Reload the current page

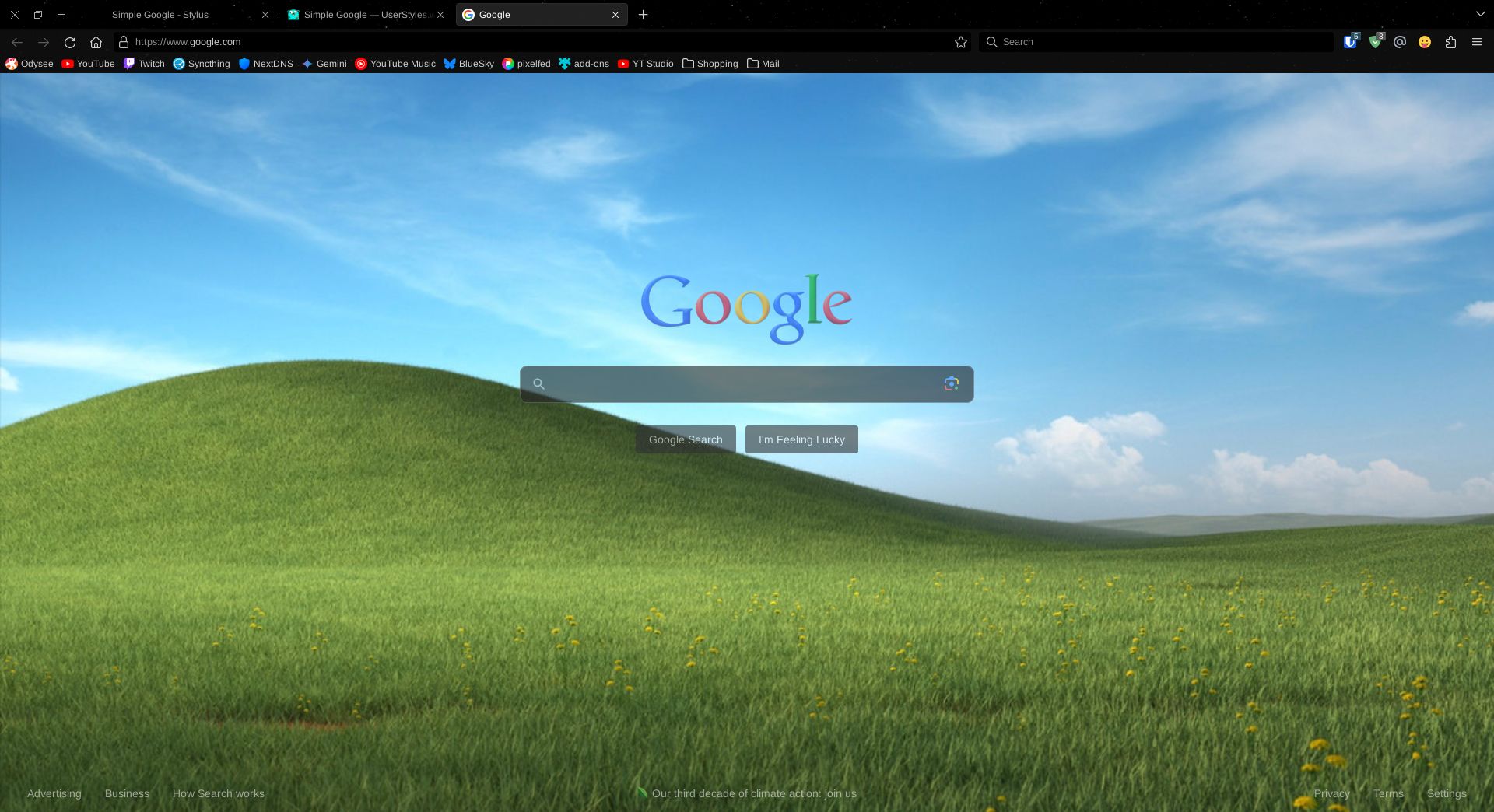coord(70,42)
